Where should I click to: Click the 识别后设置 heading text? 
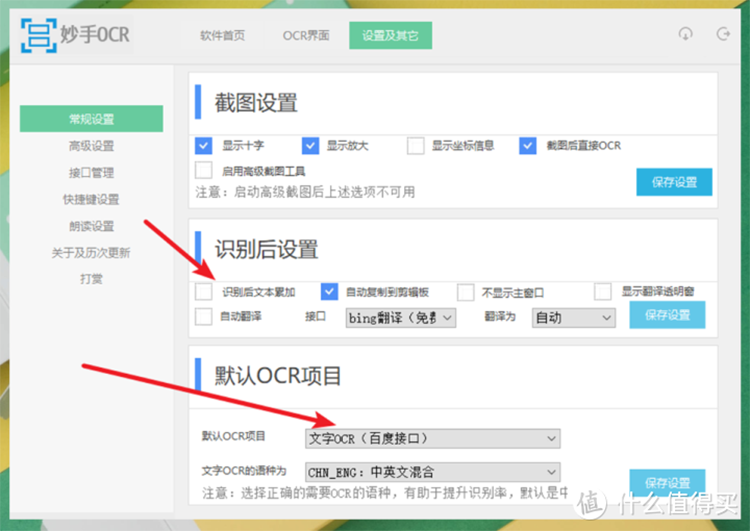coord(266,249)
